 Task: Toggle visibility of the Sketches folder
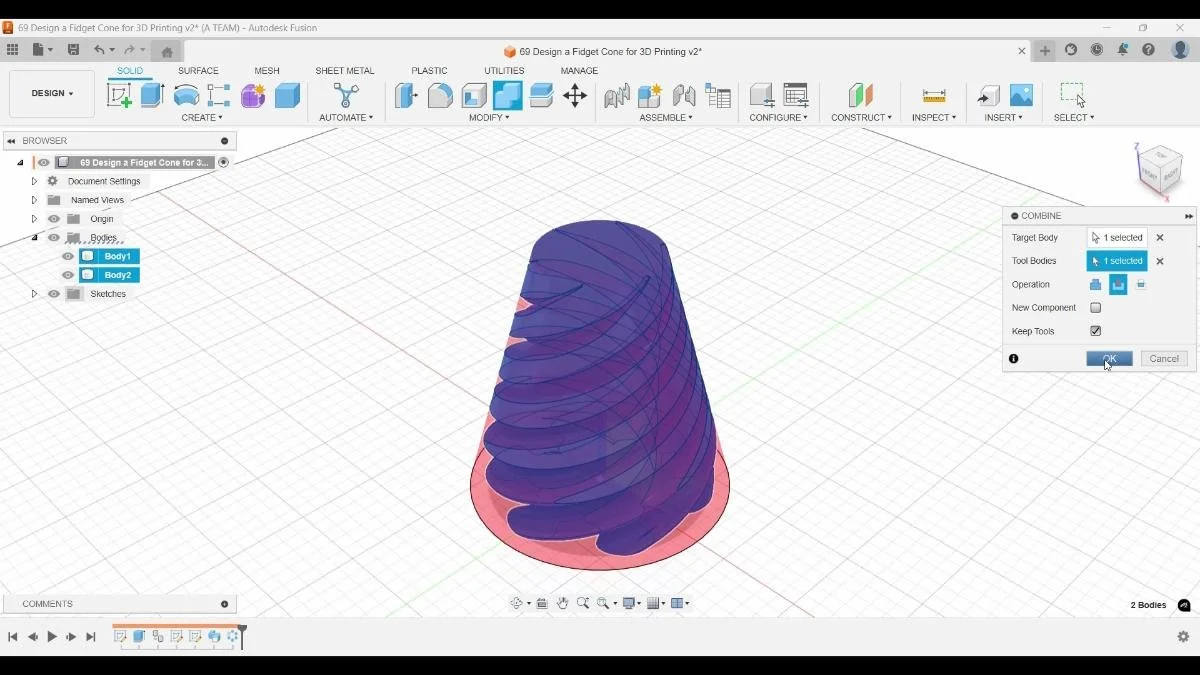[x=54, y=294]
